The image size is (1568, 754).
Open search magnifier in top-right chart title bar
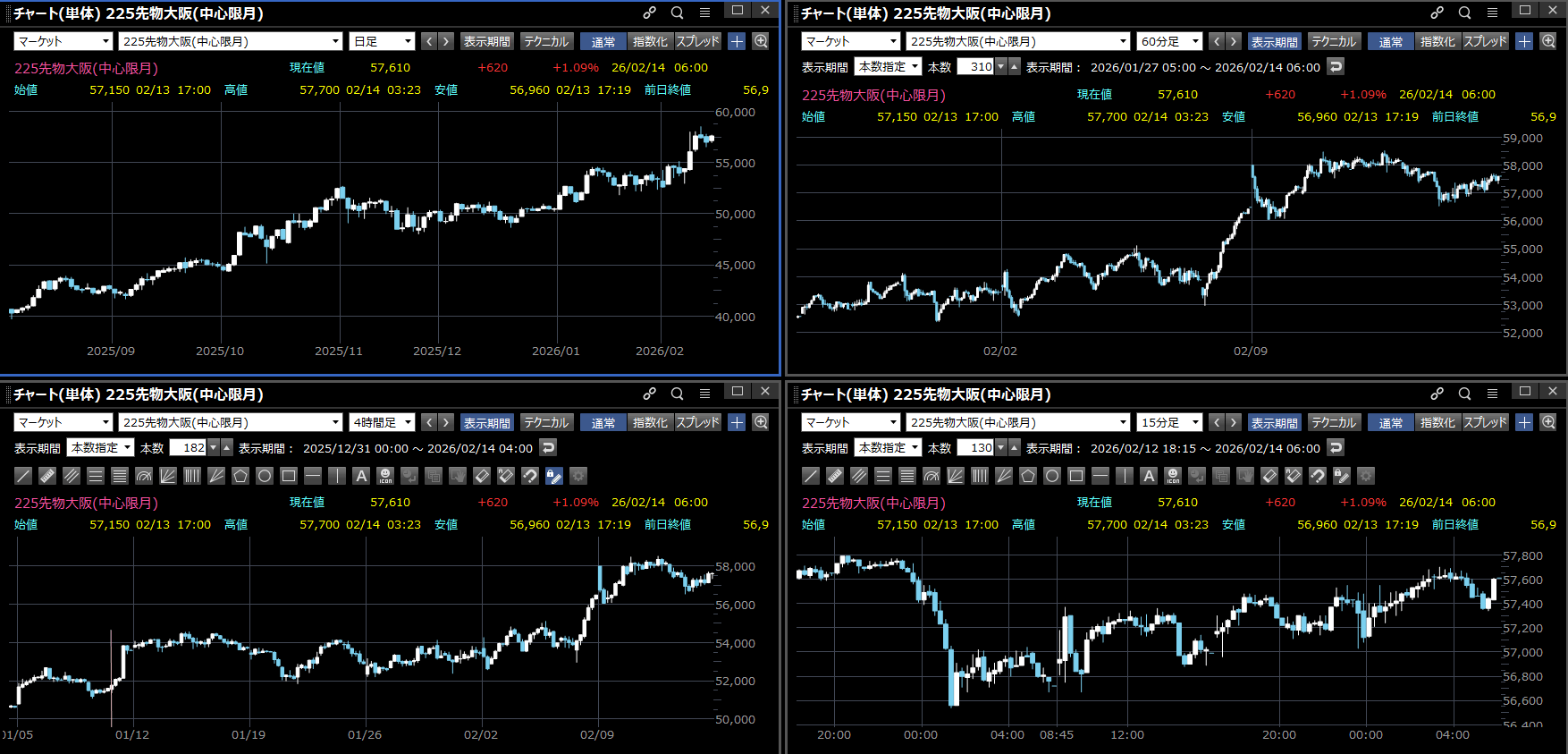tap(1464, 13)
